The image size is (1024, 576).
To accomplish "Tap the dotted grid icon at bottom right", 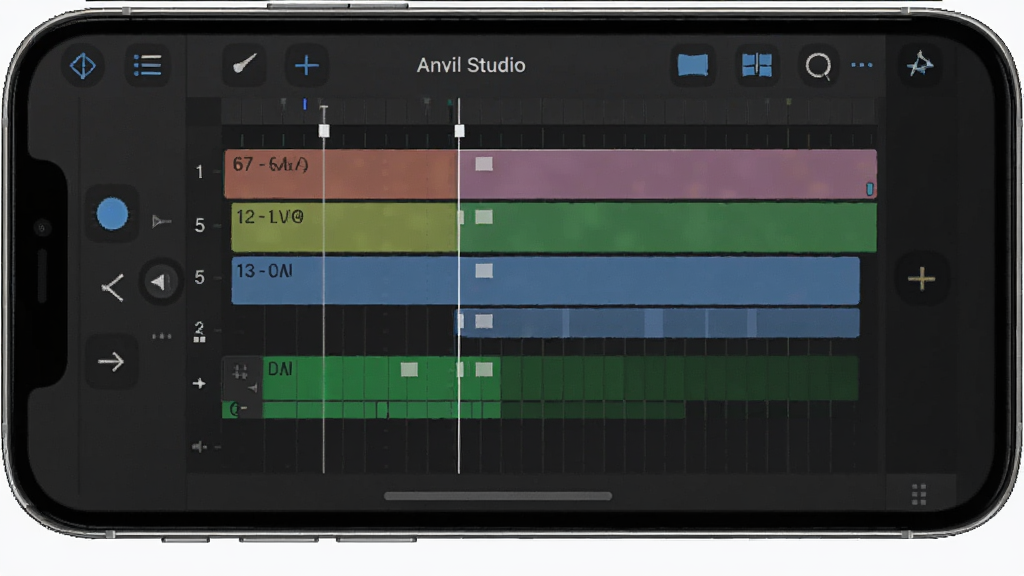I will [919, 494].
